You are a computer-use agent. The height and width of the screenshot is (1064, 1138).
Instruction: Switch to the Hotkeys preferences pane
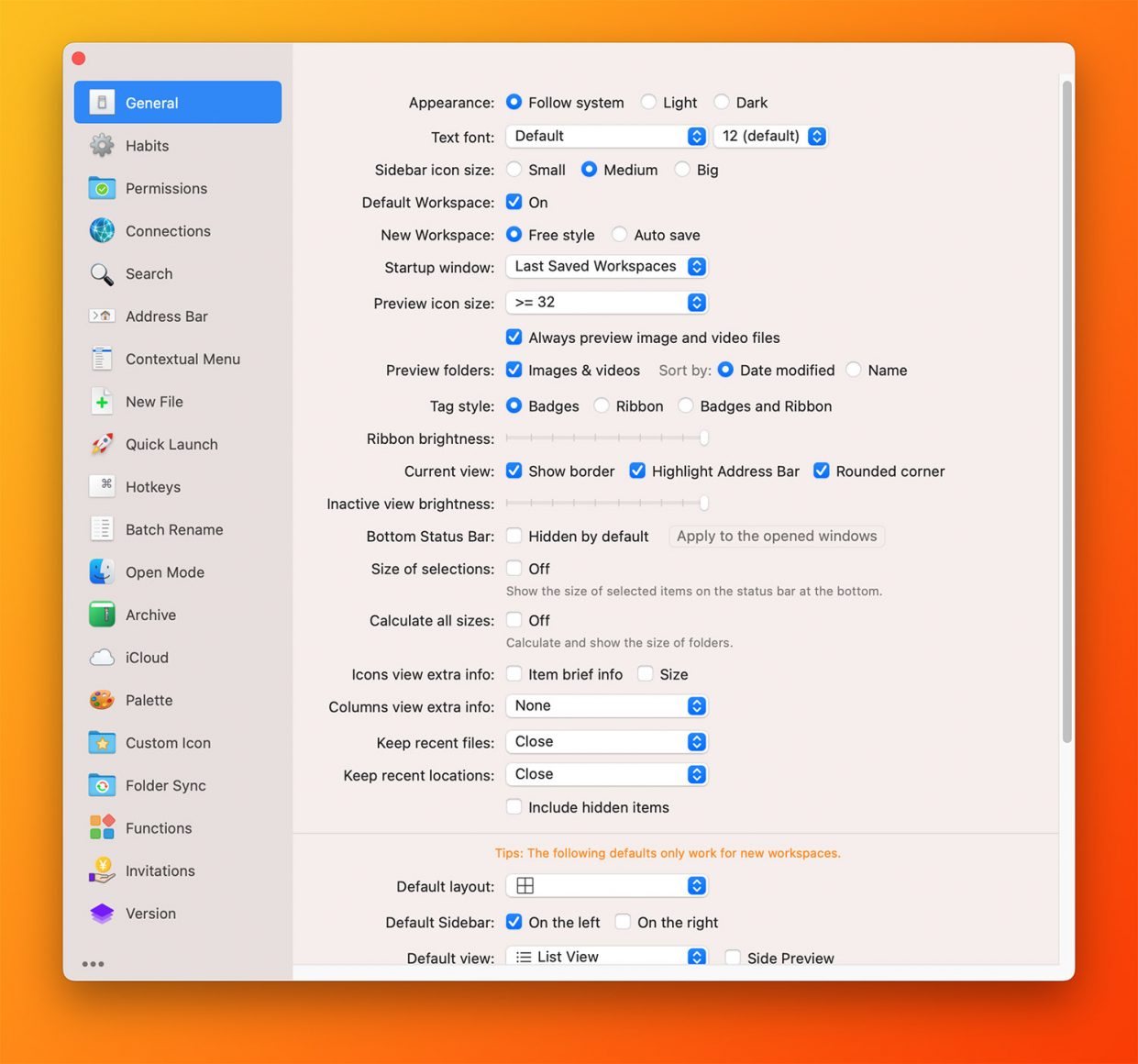152,487
